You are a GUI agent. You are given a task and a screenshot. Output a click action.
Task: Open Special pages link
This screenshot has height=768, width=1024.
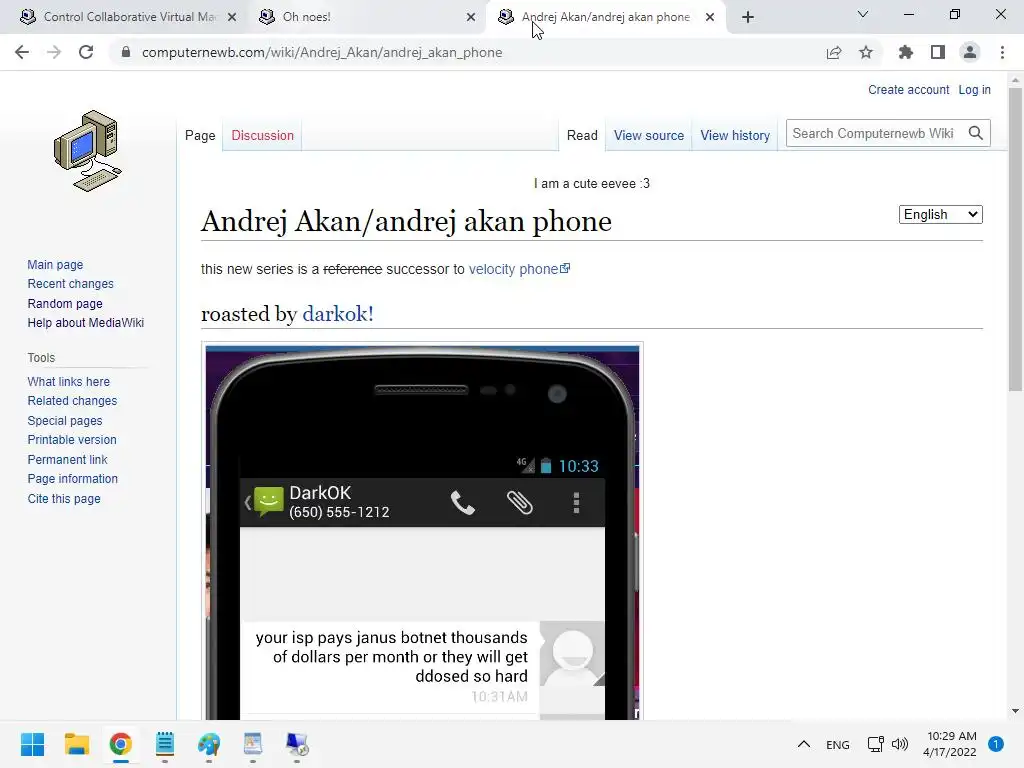[x=65, y=421]
